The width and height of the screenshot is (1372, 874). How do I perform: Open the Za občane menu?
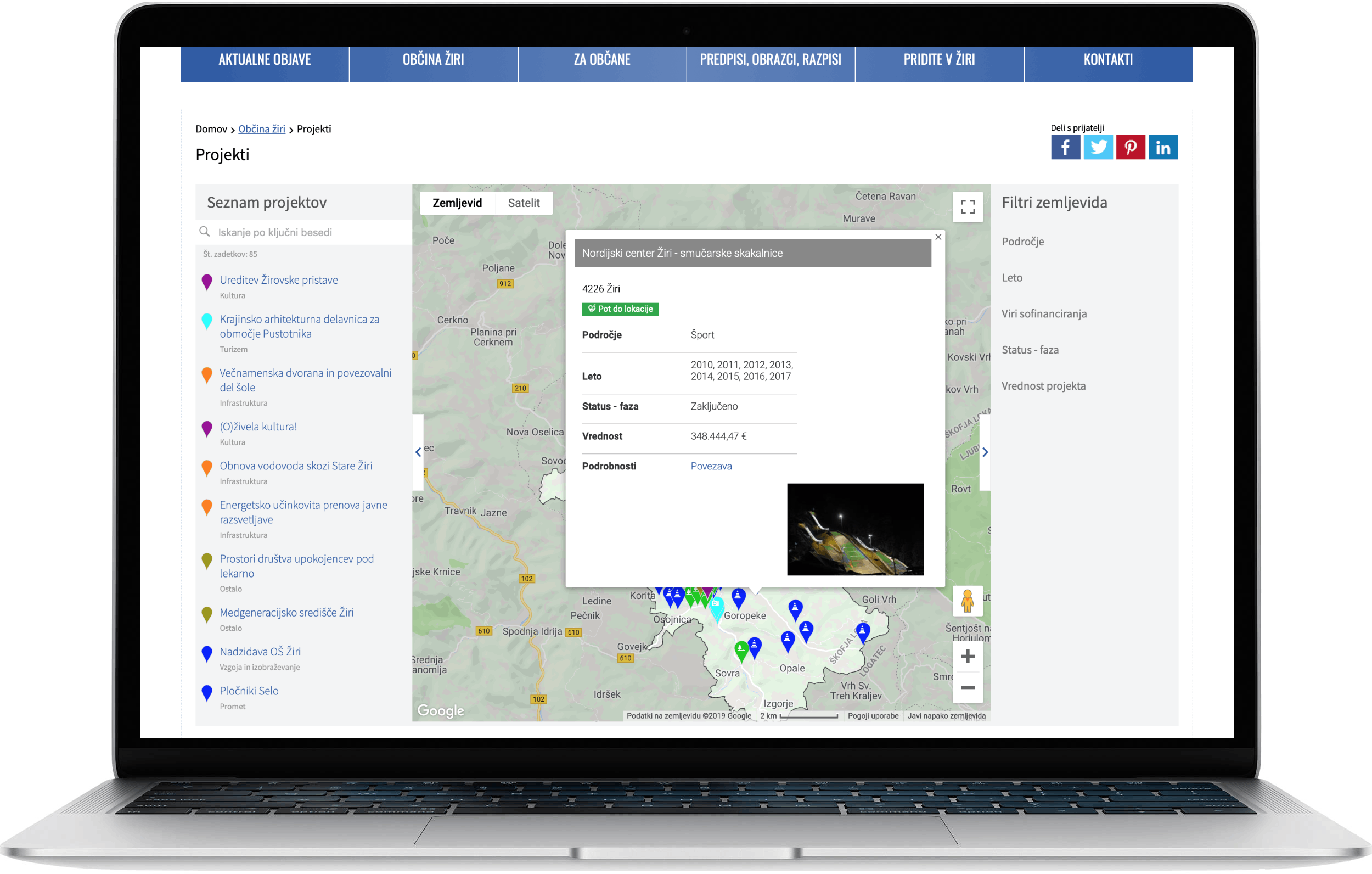601,60
